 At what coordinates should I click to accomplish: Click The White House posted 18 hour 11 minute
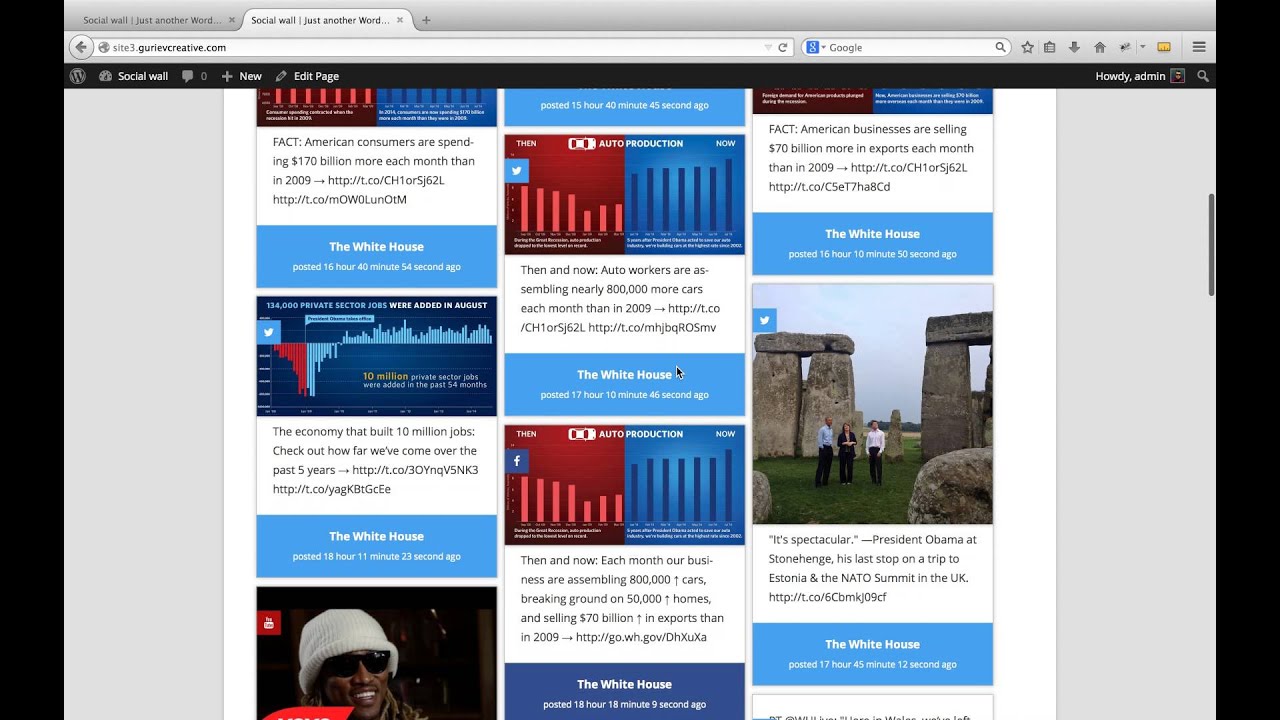376,546
